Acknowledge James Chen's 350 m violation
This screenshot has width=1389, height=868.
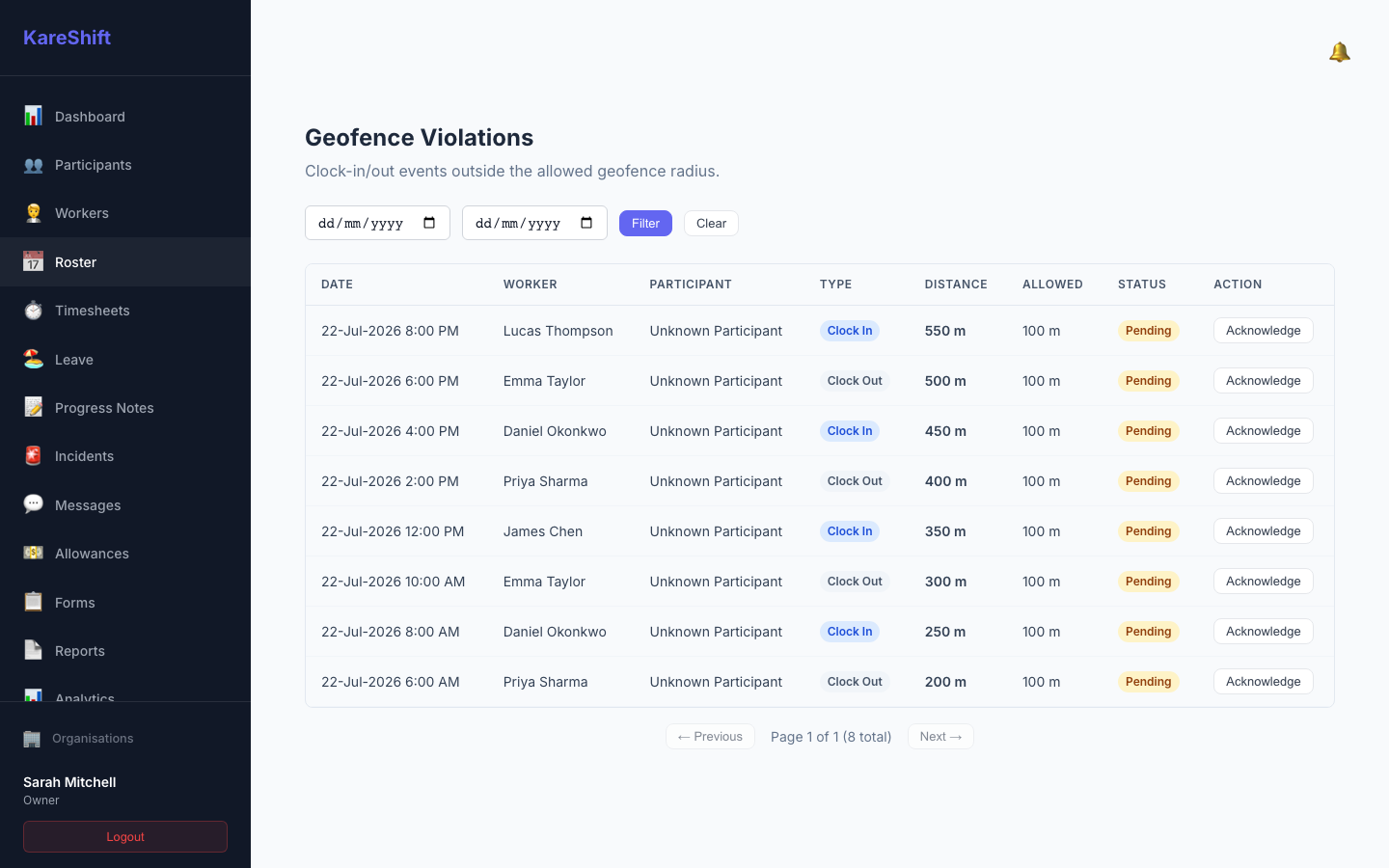1263,531
